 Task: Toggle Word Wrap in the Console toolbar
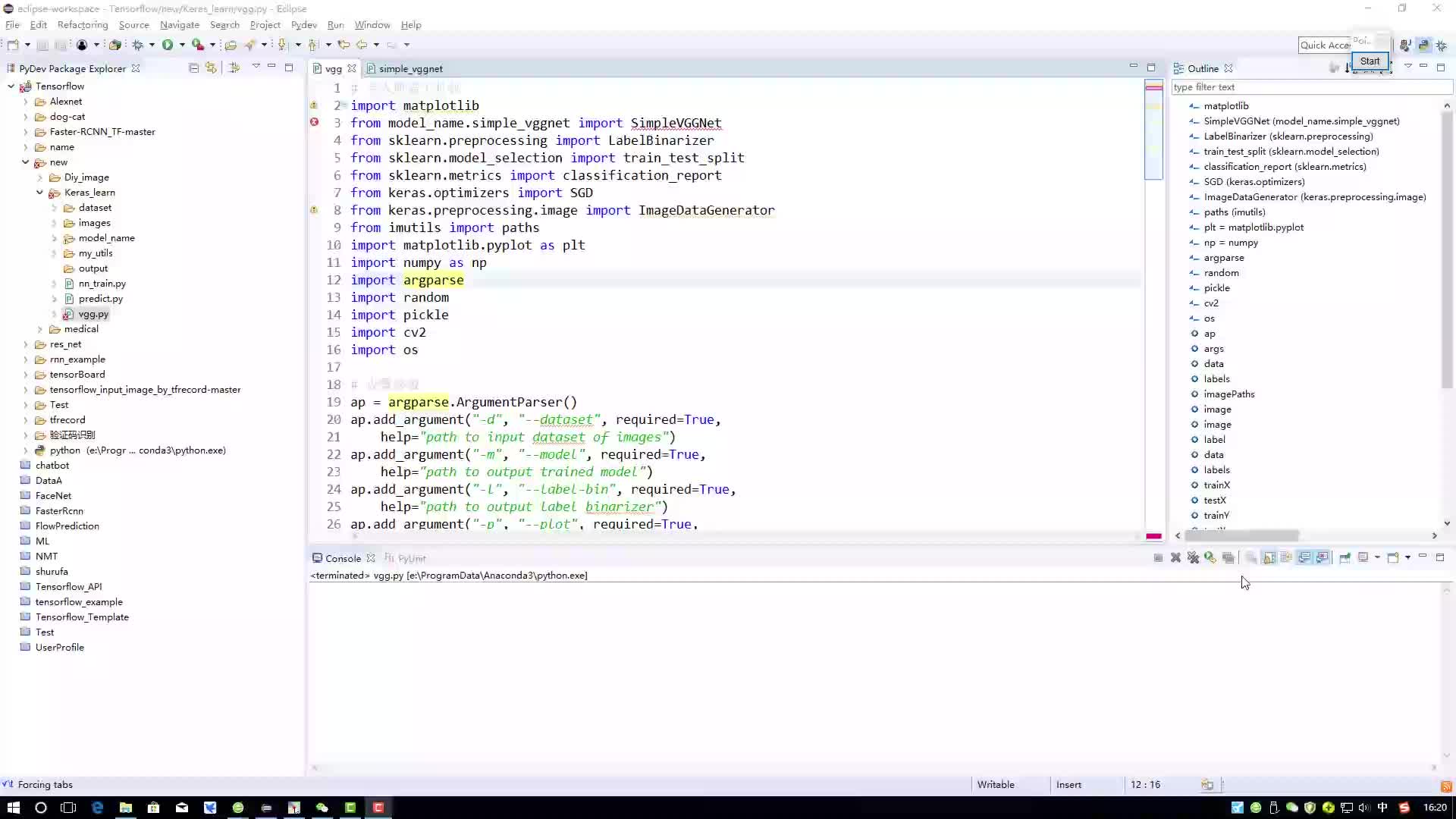tap(1286, 557)
